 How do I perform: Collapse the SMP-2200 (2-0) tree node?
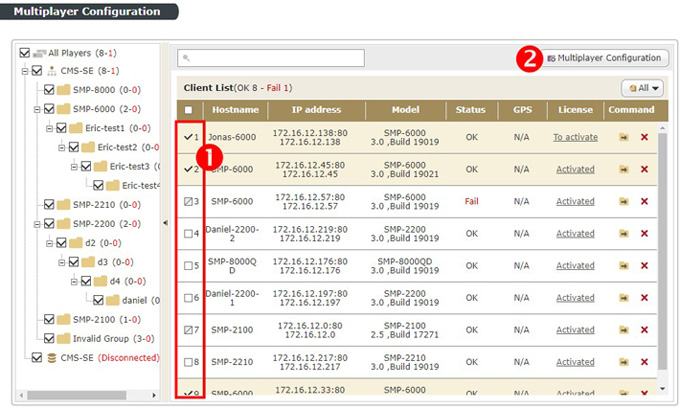(37, 224)
